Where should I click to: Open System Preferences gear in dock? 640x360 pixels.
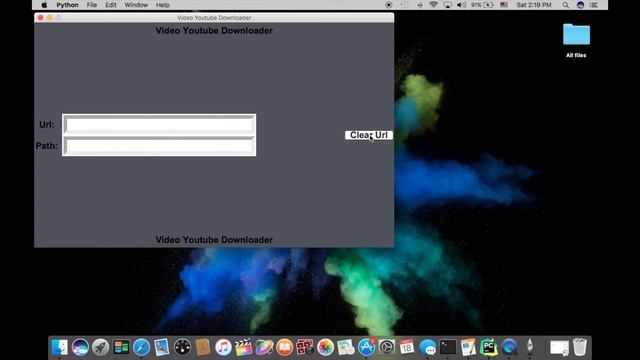click(x=387, y=347)
